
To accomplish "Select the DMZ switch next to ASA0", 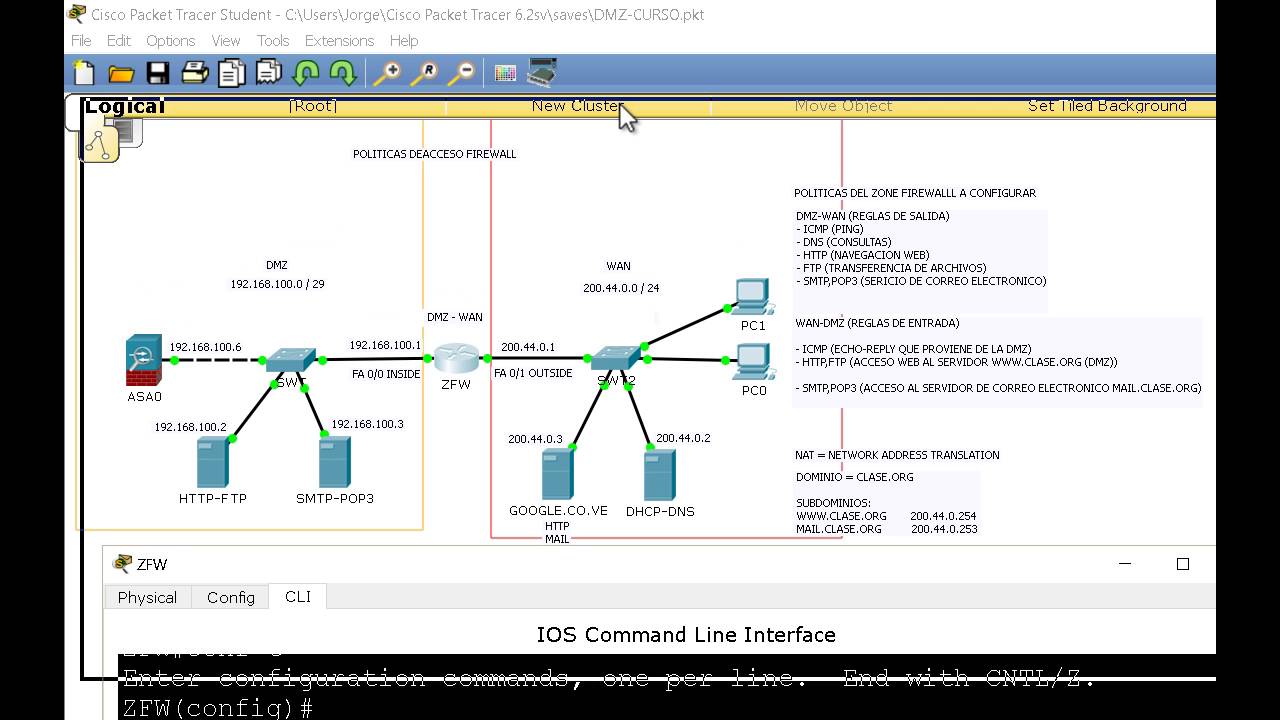I will point(289,360).
